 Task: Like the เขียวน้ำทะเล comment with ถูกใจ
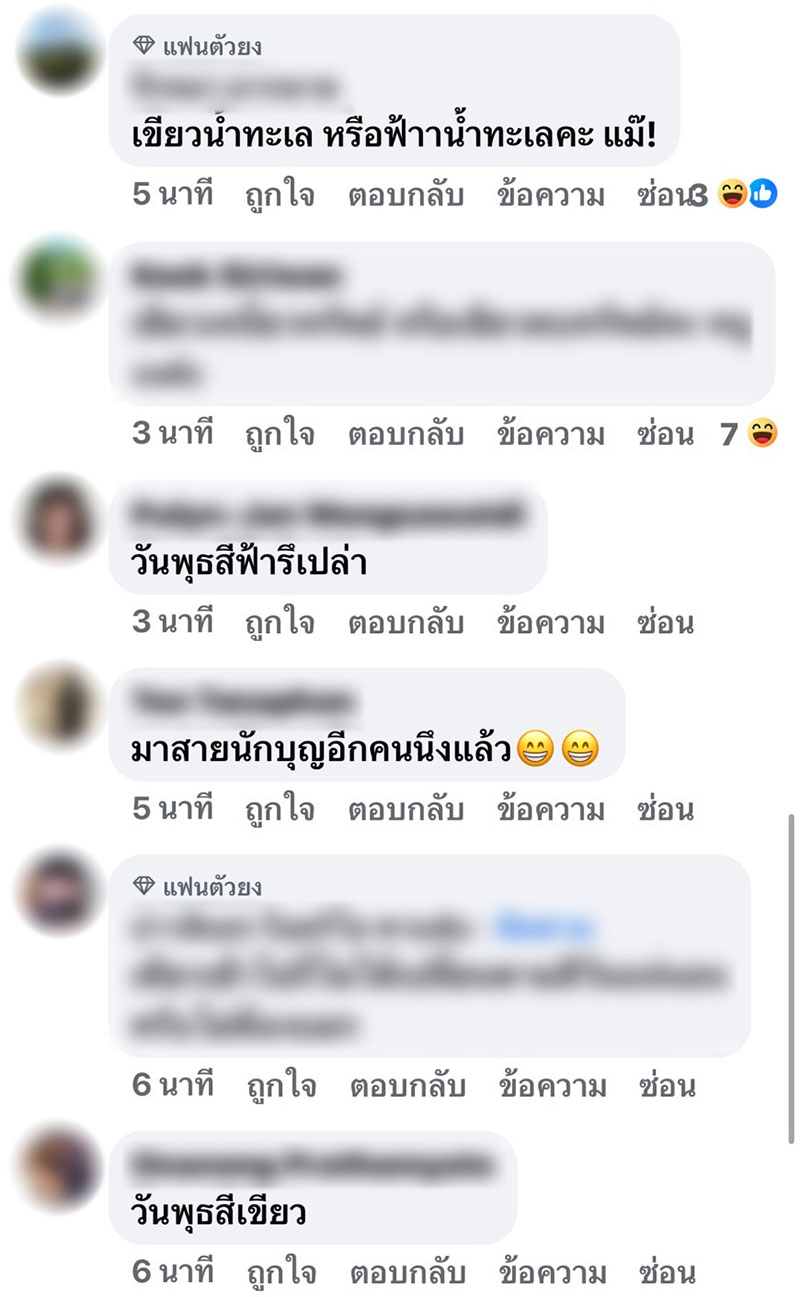coord(280,195)
